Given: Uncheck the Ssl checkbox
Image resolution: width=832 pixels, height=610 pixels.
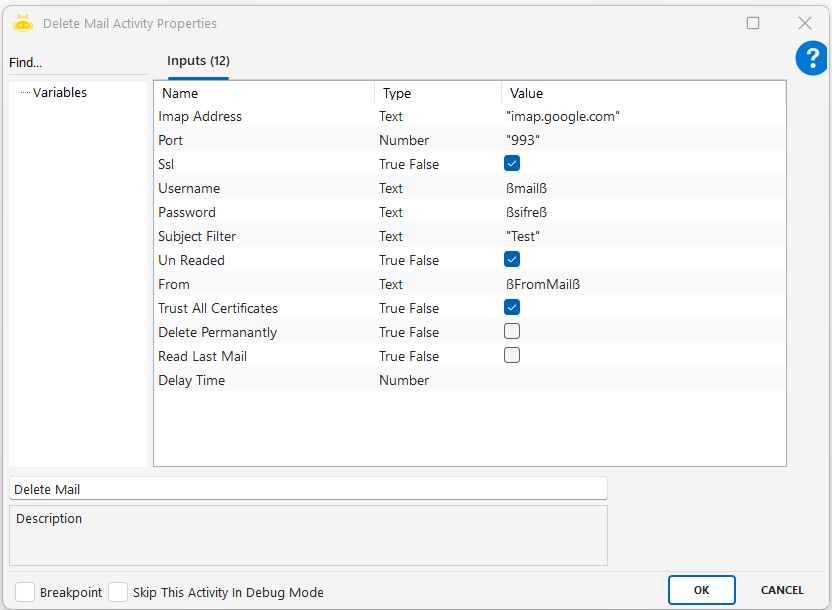Looking at the screenshot, I should coord(512,164).
